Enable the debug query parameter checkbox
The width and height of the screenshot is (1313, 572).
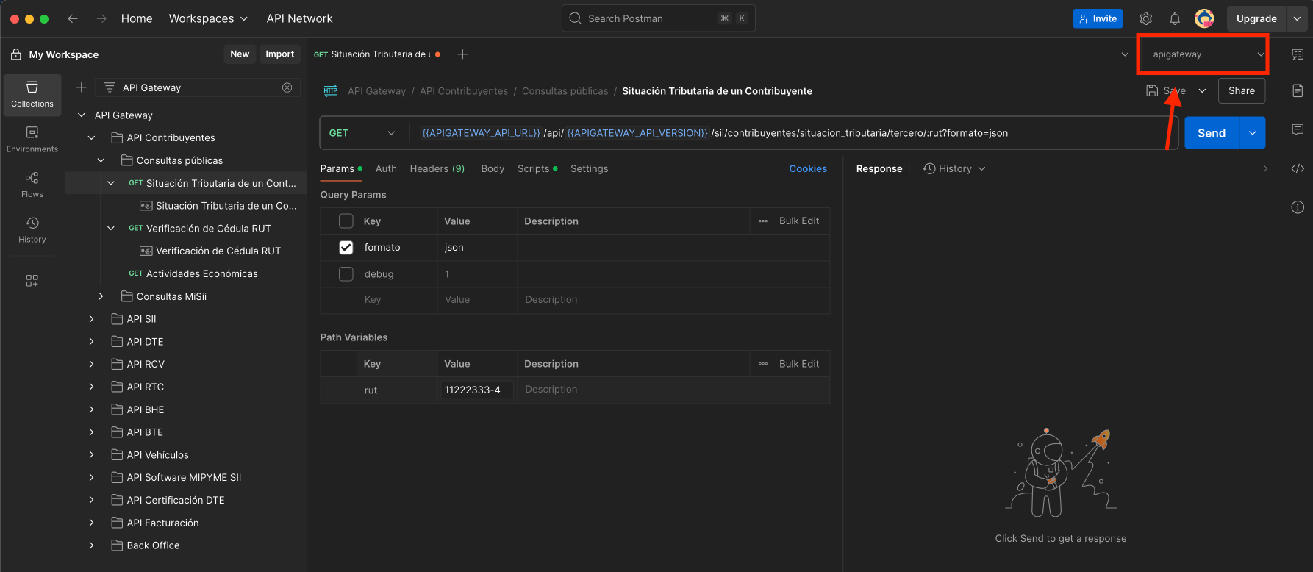click(x=346, y=274)
